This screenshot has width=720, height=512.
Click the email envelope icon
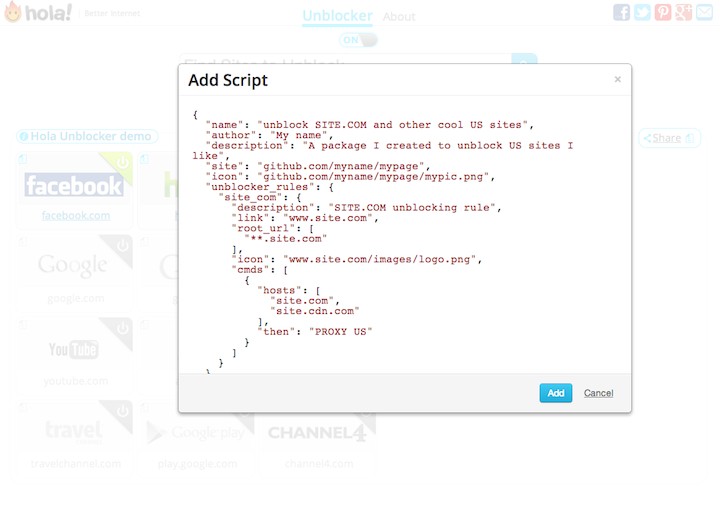705,12
